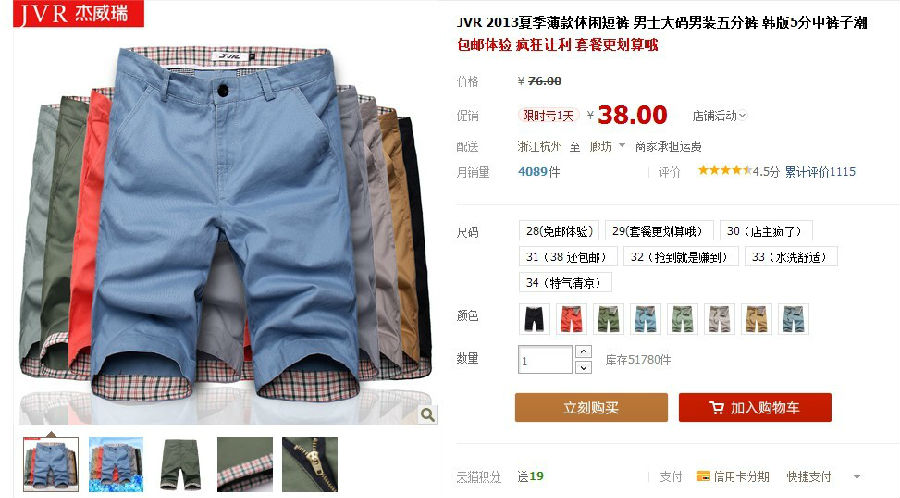Open the 累计评价1115 reviews link

point(820,172)
